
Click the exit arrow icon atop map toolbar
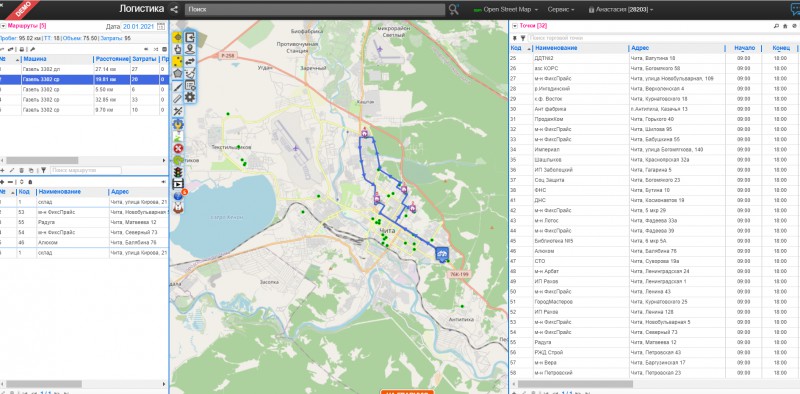click(190, 37)
